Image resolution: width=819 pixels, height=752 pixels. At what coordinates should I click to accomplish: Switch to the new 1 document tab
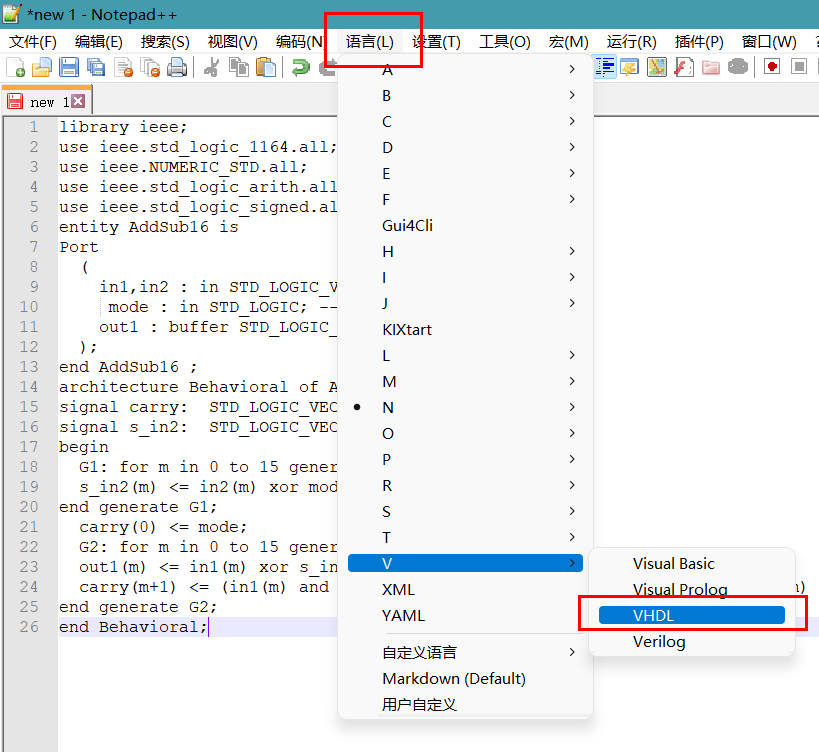point(47,101)
